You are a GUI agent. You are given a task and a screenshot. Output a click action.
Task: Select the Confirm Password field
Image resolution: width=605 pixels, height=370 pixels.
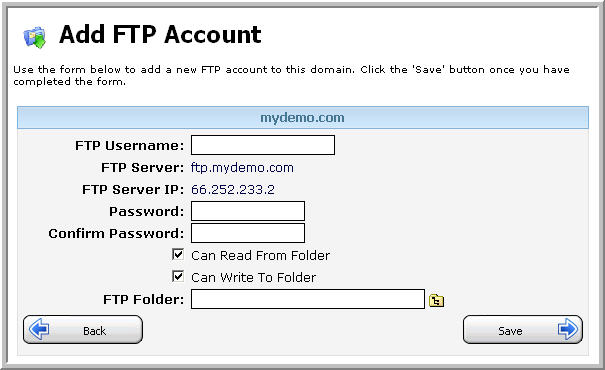tap(248, 233)
